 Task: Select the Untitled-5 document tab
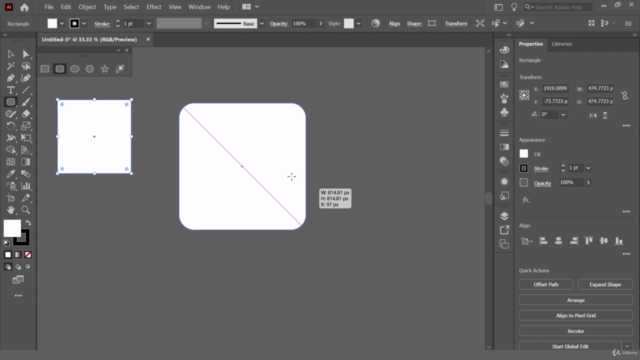point(89,40)
